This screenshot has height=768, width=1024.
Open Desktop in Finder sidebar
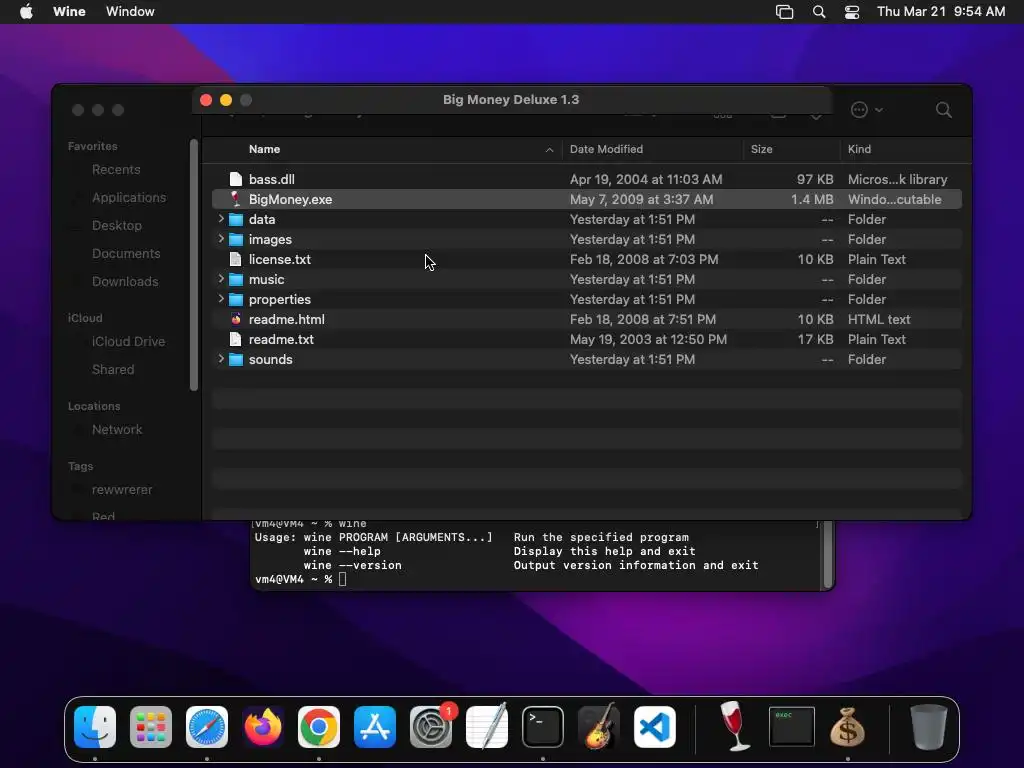point(116,225)
